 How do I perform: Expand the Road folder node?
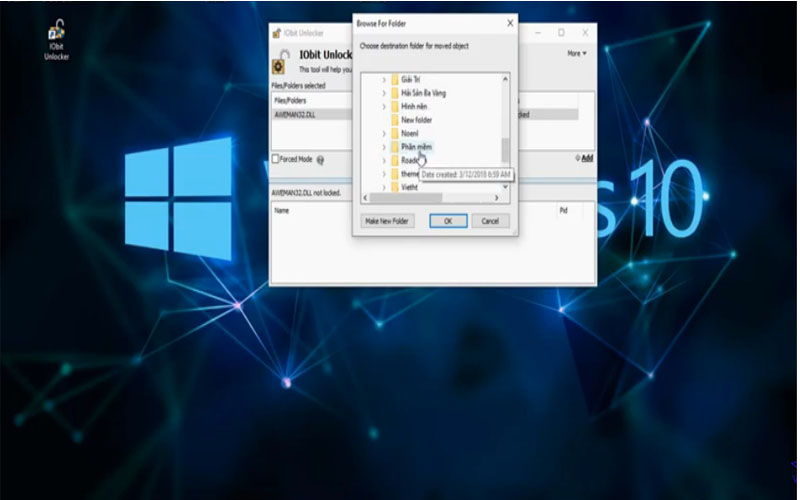(384, 160)
